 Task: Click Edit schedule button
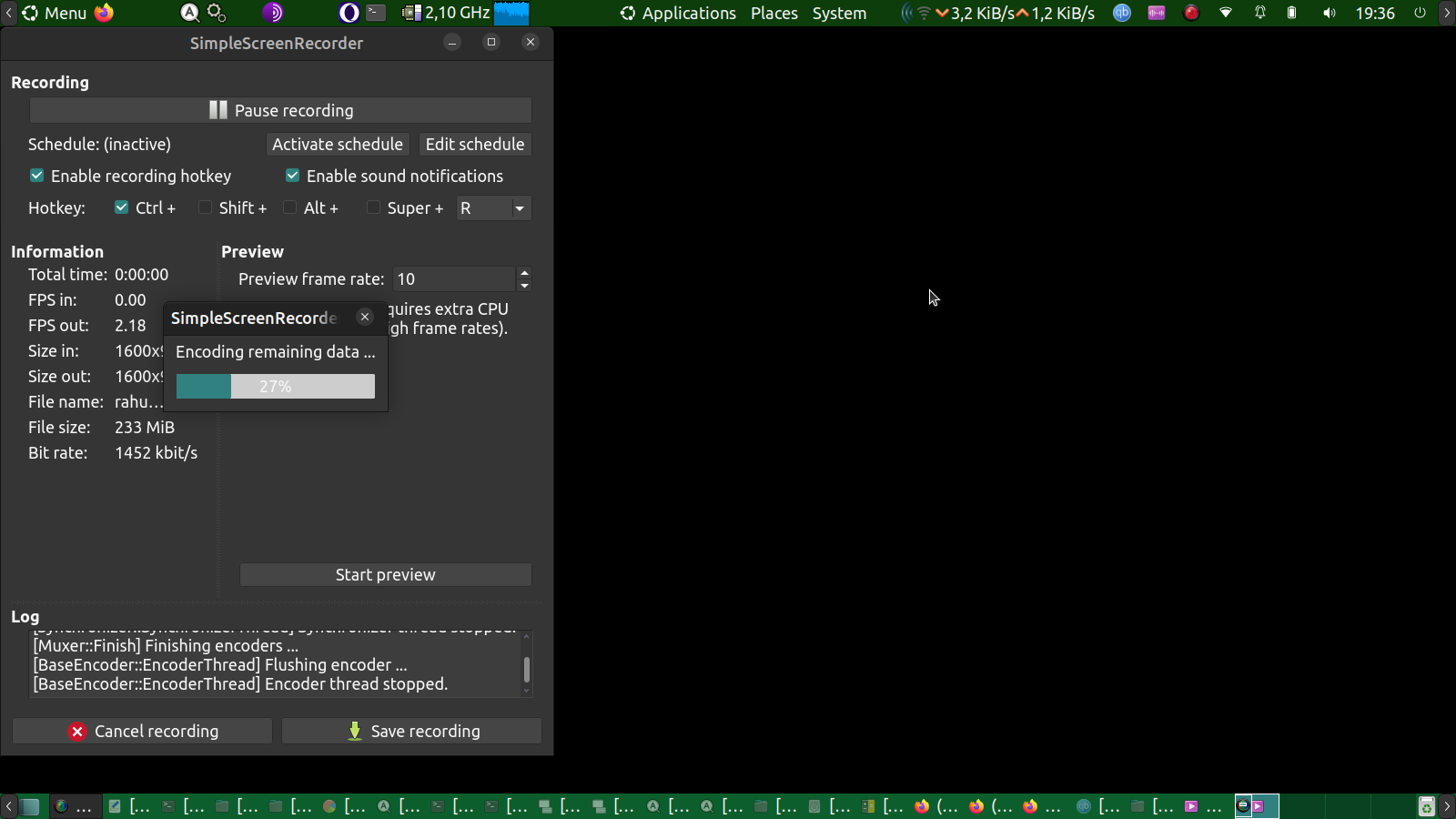475,144
